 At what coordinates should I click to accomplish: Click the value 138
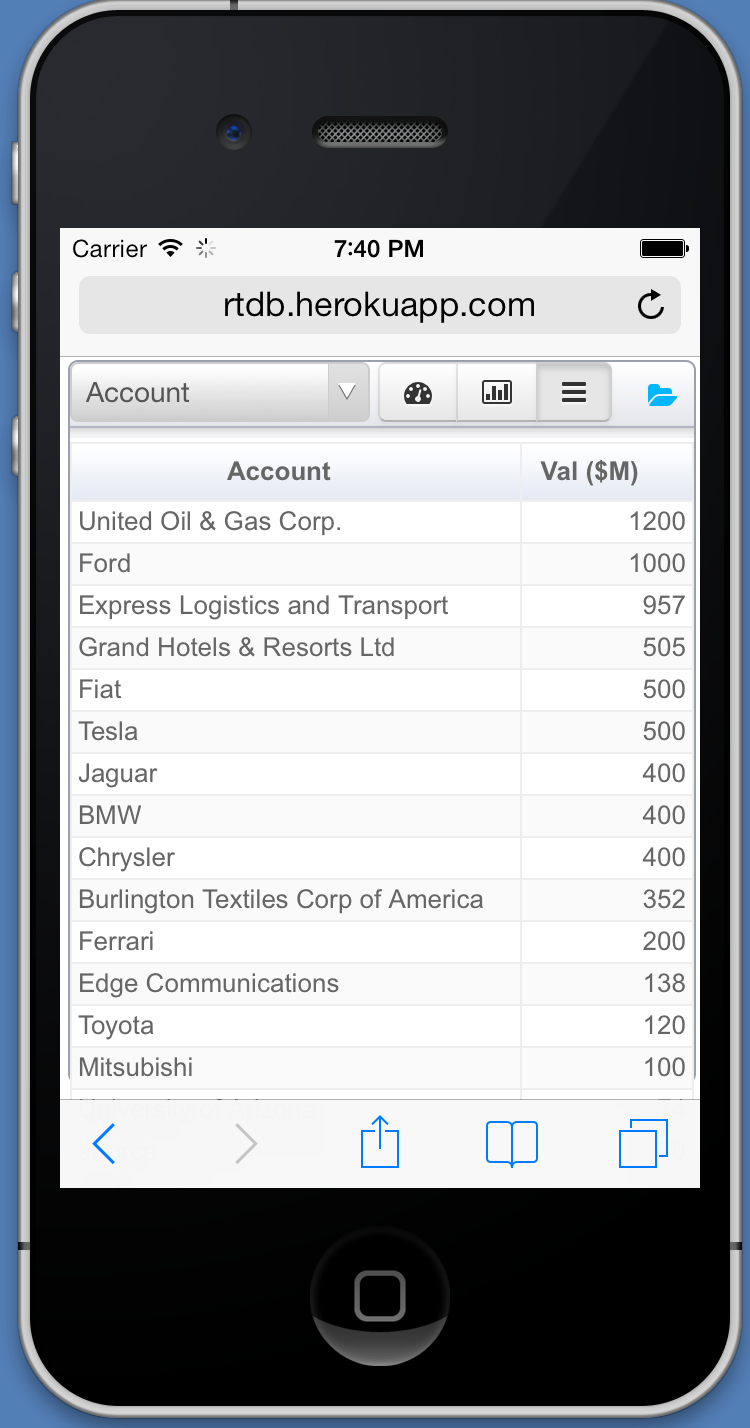click(x=664, y=984)
